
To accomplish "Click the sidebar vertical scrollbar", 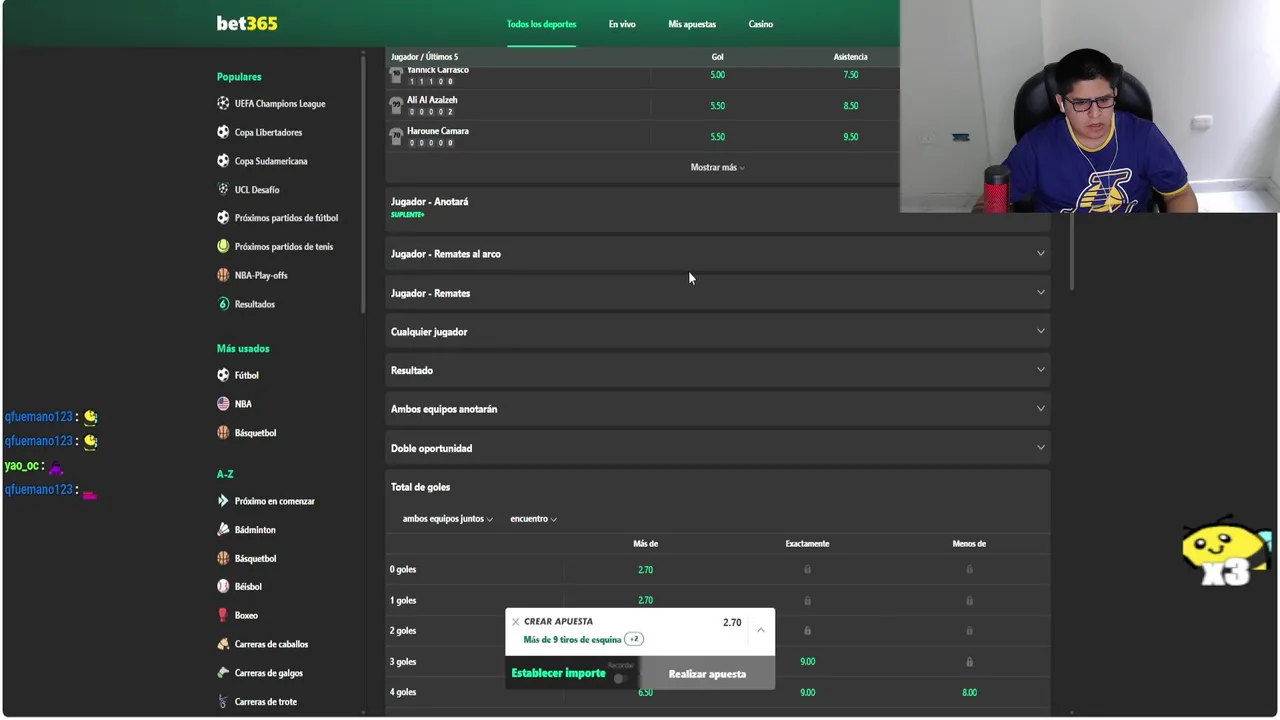I will [364, 183].
